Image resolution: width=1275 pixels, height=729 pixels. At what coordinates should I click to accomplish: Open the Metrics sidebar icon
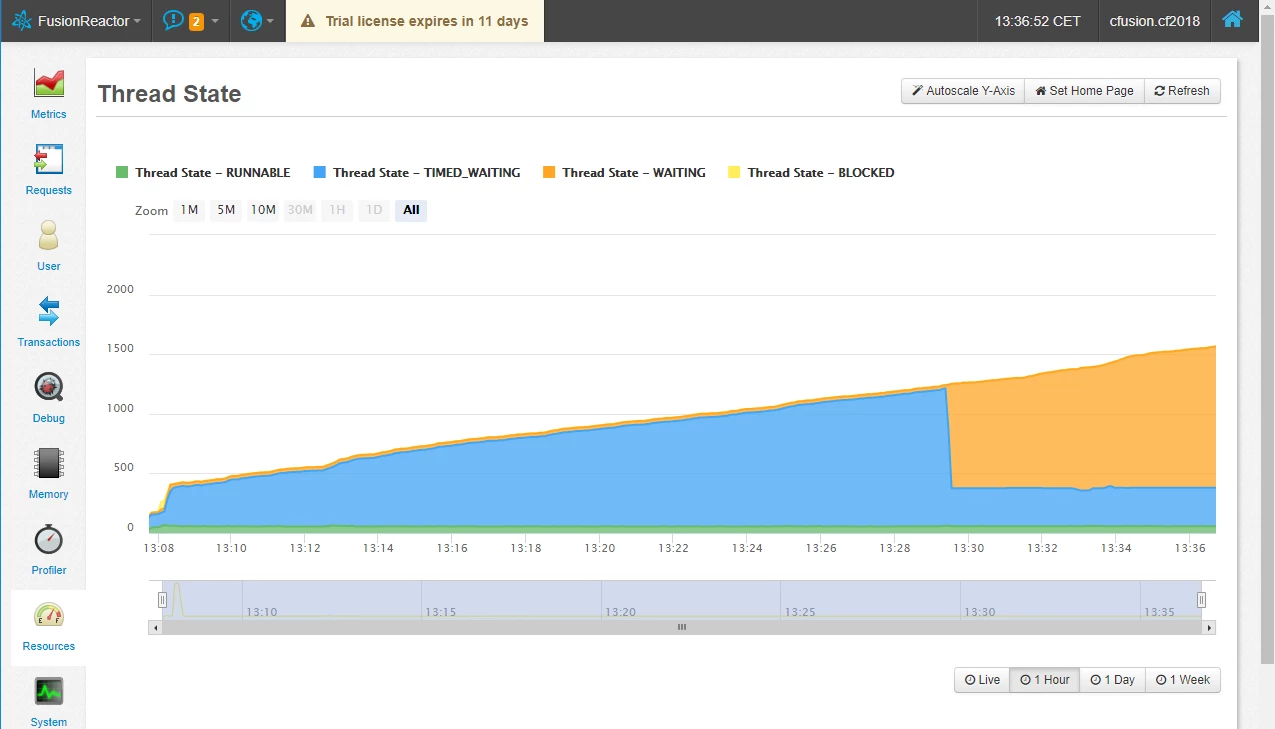coord(48,83)
